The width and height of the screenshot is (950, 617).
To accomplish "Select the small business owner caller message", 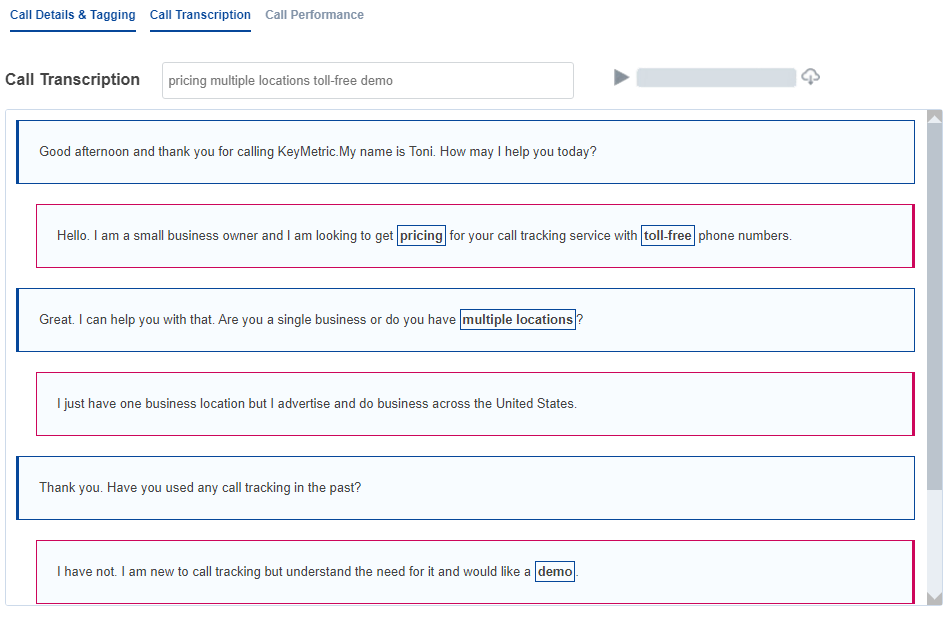I will pos(475,236).
